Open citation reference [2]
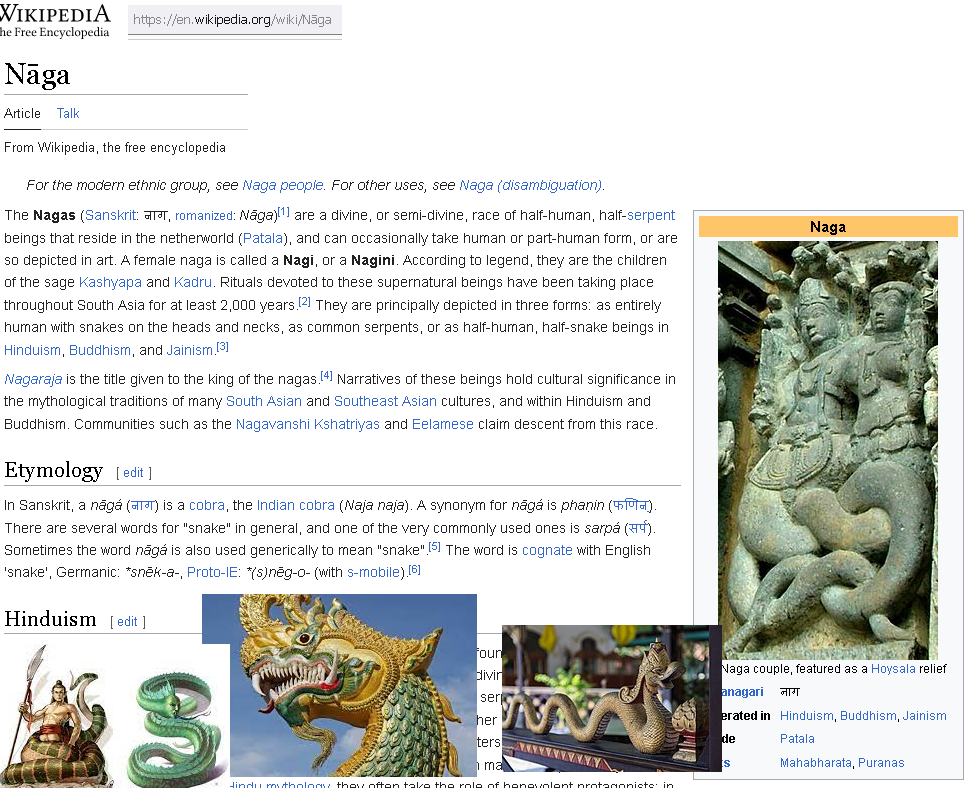The width and height of the screenshot is (970, 788). click(x=304, y=302)
